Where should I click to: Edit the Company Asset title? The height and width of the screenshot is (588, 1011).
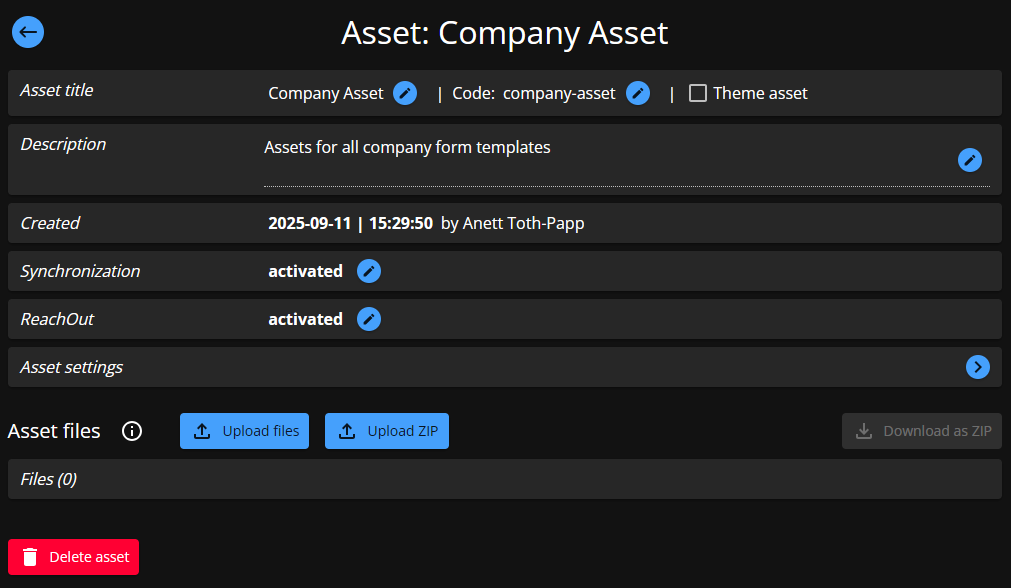(404, 93)
